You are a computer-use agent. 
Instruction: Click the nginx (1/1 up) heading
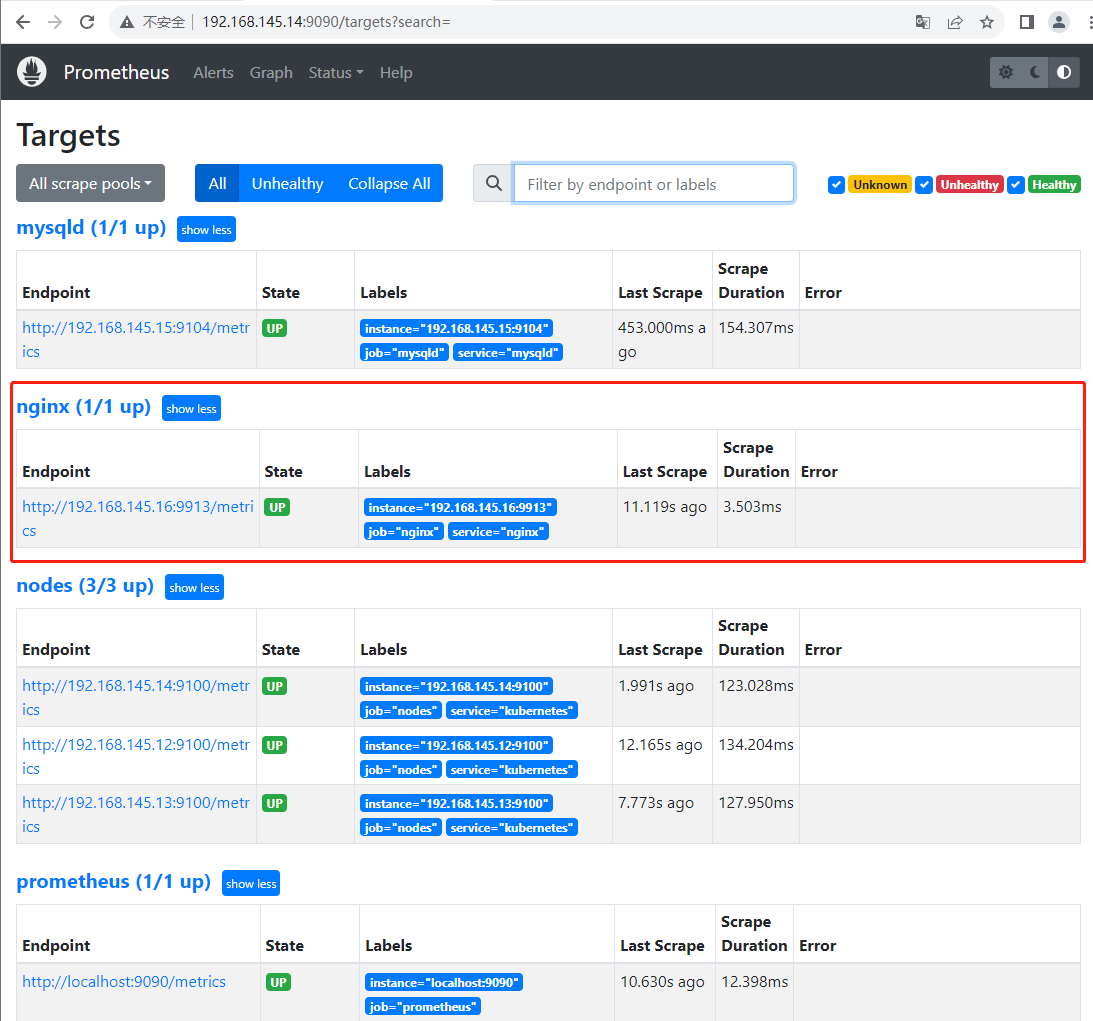coord(84,407)
